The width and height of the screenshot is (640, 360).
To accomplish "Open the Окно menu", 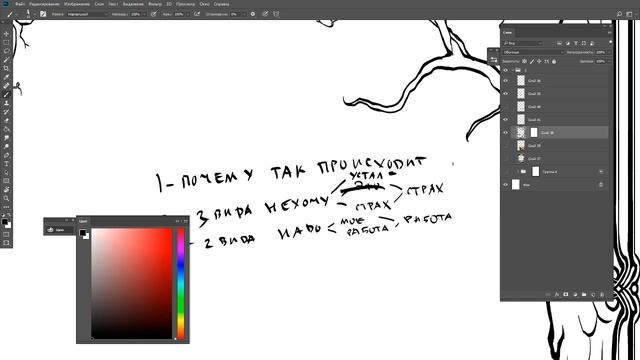I will [x=204, y=4].
